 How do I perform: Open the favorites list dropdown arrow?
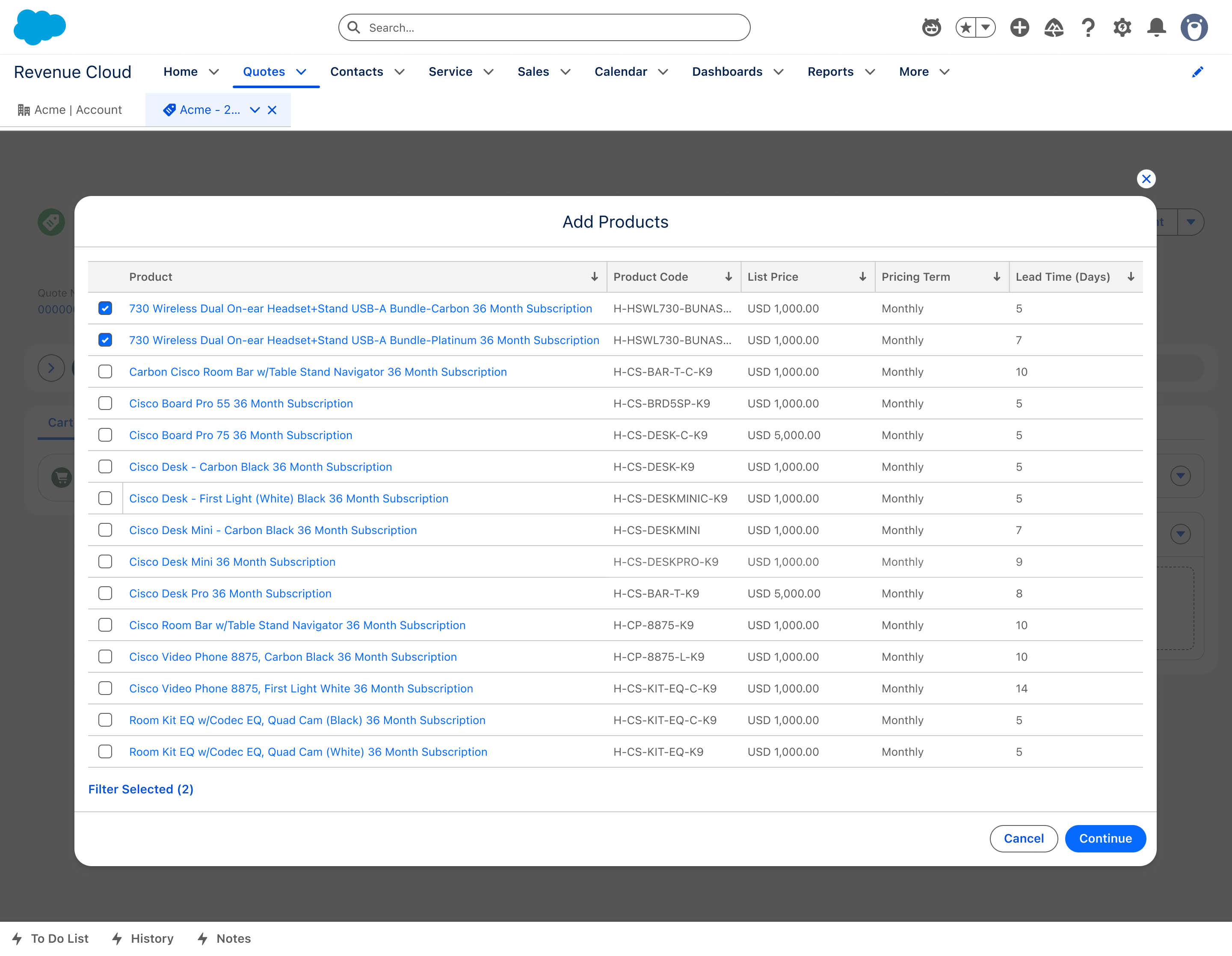[x=986, y=27]
